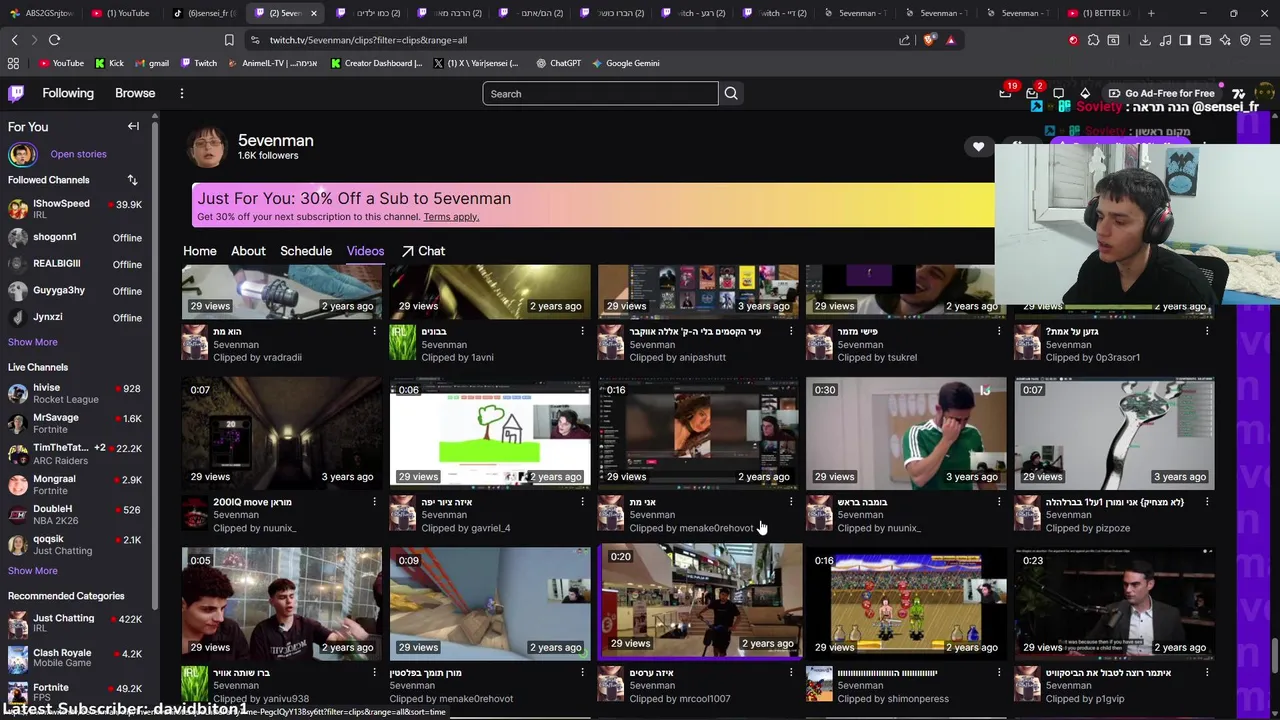
Task: Pop out the Chat tab
Action: click(423, 251)
